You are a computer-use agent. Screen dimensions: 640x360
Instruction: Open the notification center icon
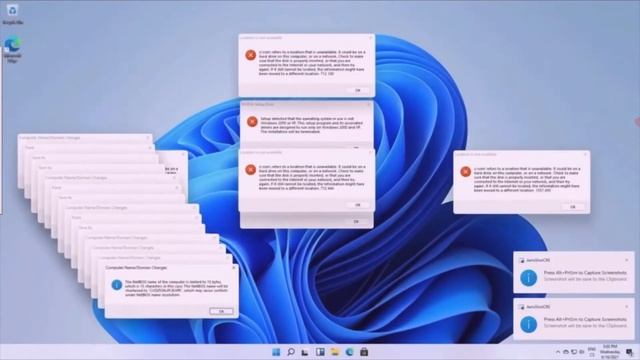point(630,352)
